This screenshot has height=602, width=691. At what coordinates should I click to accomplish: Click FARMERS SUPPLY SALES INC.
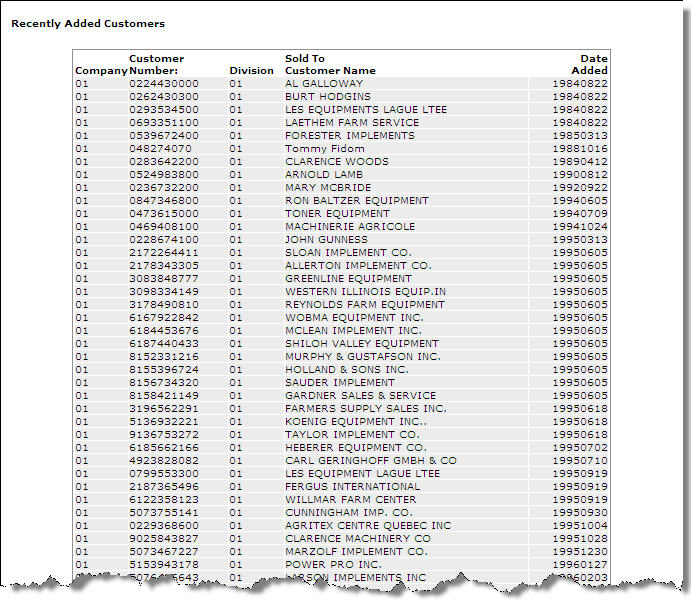coord(366,409)
